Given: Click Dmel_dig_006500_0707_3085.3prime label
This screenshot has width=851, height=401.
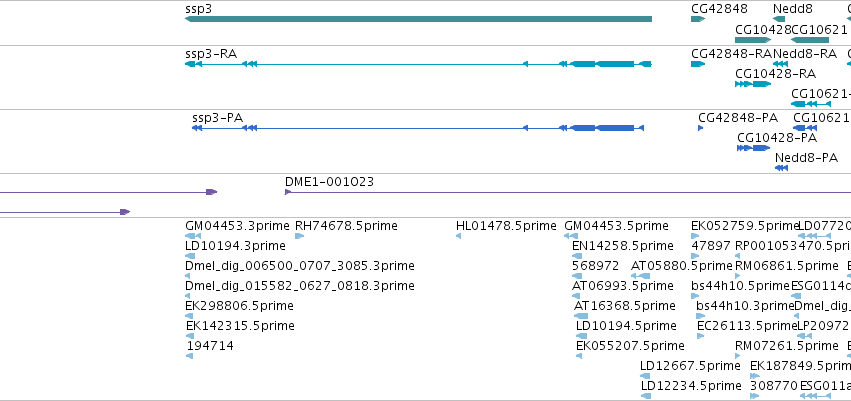Looking at the screenshot, I should pos(300,266).
